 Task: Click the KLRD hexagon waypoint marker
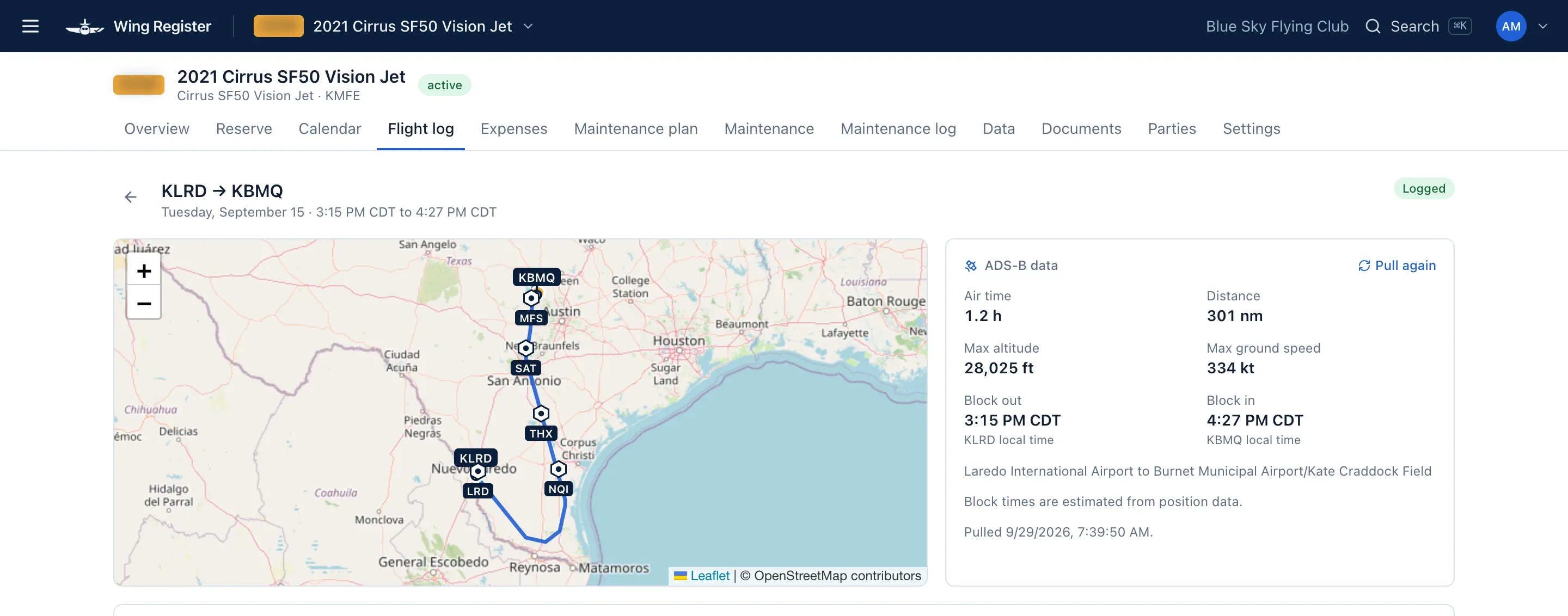(x=478, y=471)
